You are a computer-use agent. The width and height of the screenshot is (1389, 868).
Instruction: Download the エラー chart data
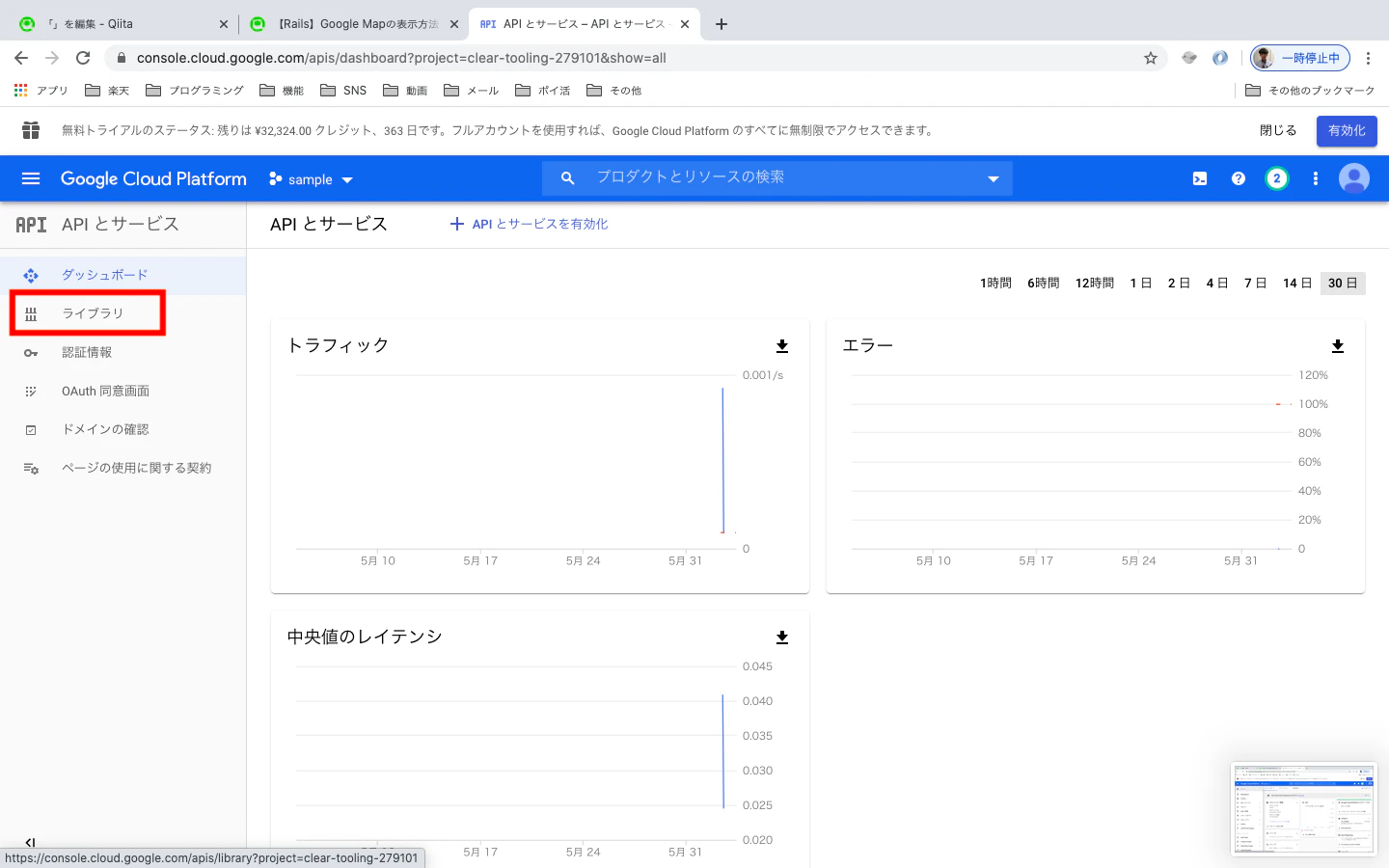[x=1338, y=346]
